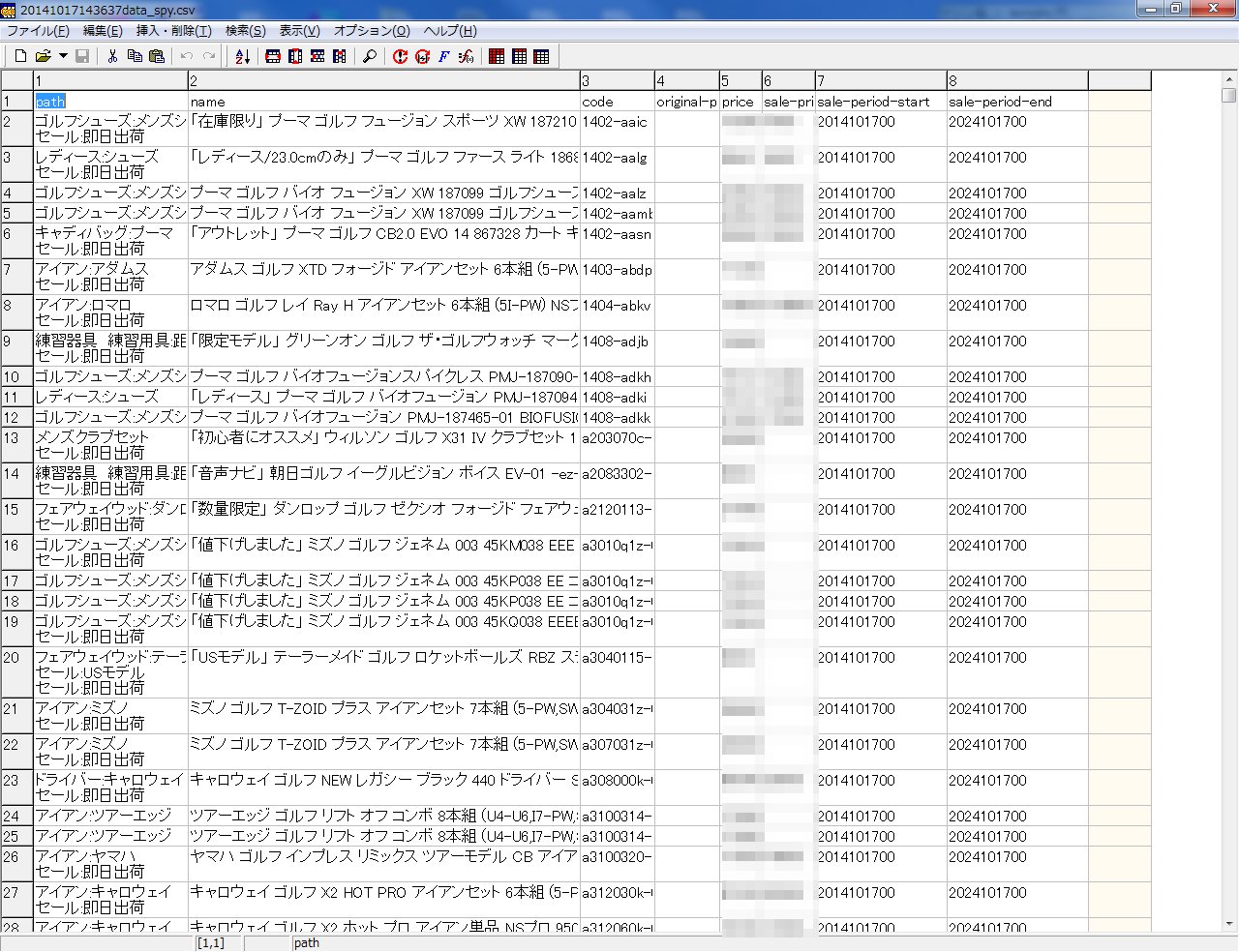The width and height of the screenshot is (1239, 952).
Task: Select the '1402-aalg' code cell
Action: 618,164
